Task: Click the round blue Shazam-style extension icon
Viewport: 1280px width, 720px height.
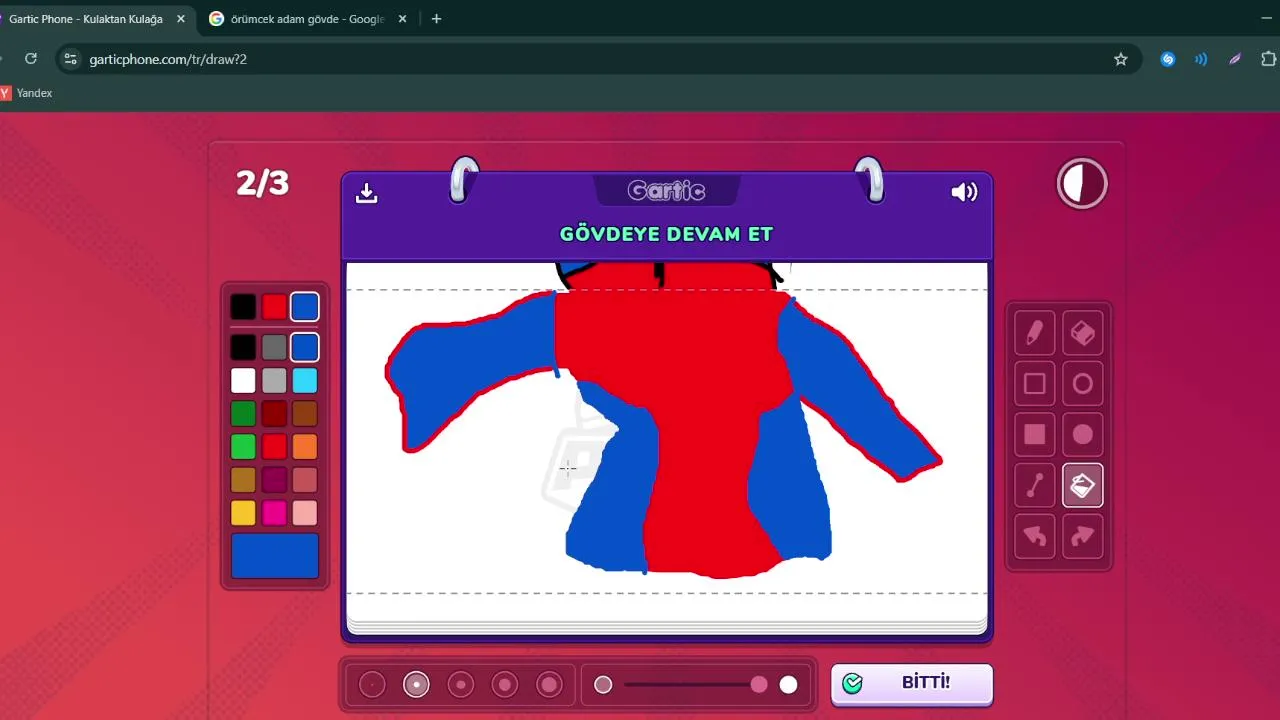Action: (x=1167, y=59)
